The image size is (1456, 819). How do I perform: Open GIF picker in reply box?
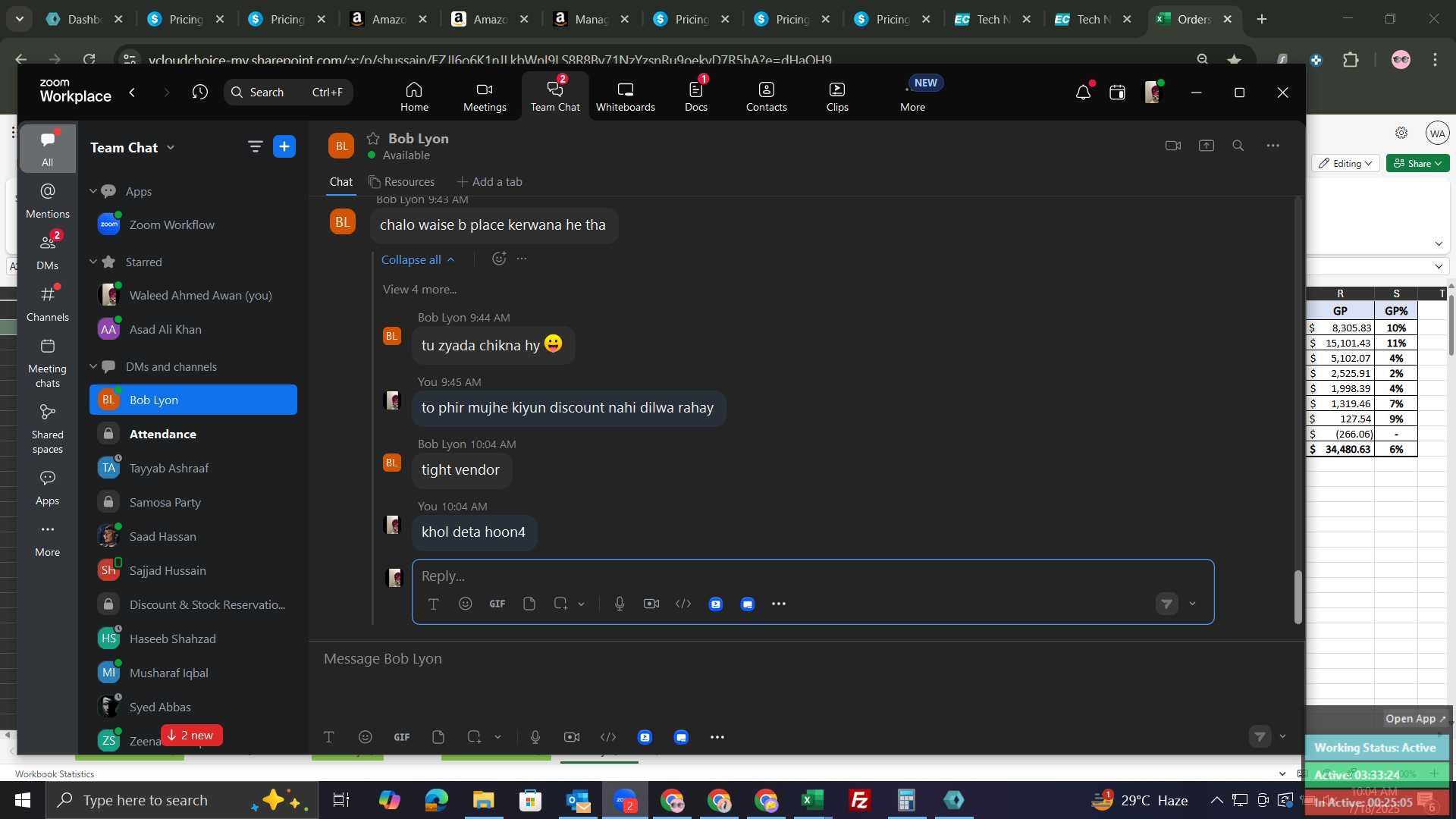pyautogui.click(x=497, y=604)
